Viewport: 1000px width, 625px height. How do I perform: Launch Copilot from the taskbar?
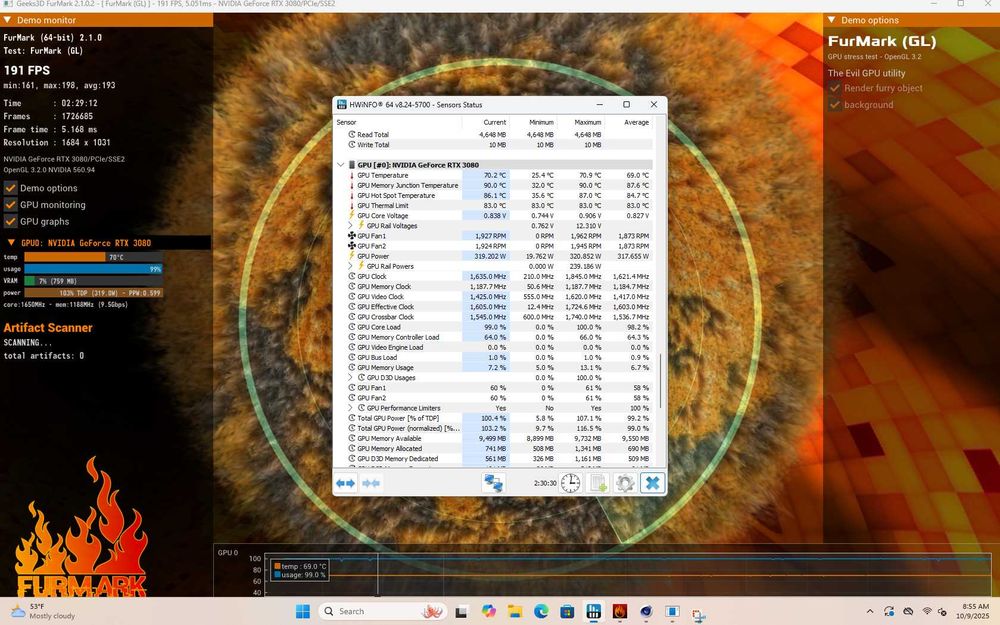point(489,611)
